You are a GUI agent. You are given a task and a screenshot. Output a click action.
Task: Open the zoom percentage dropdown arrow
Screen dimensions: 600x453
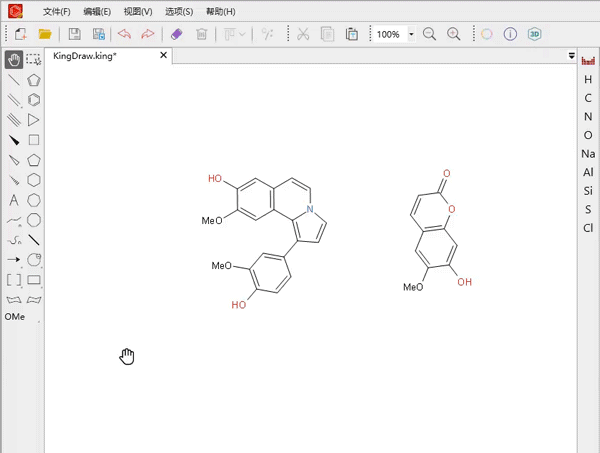click(411, 34)
